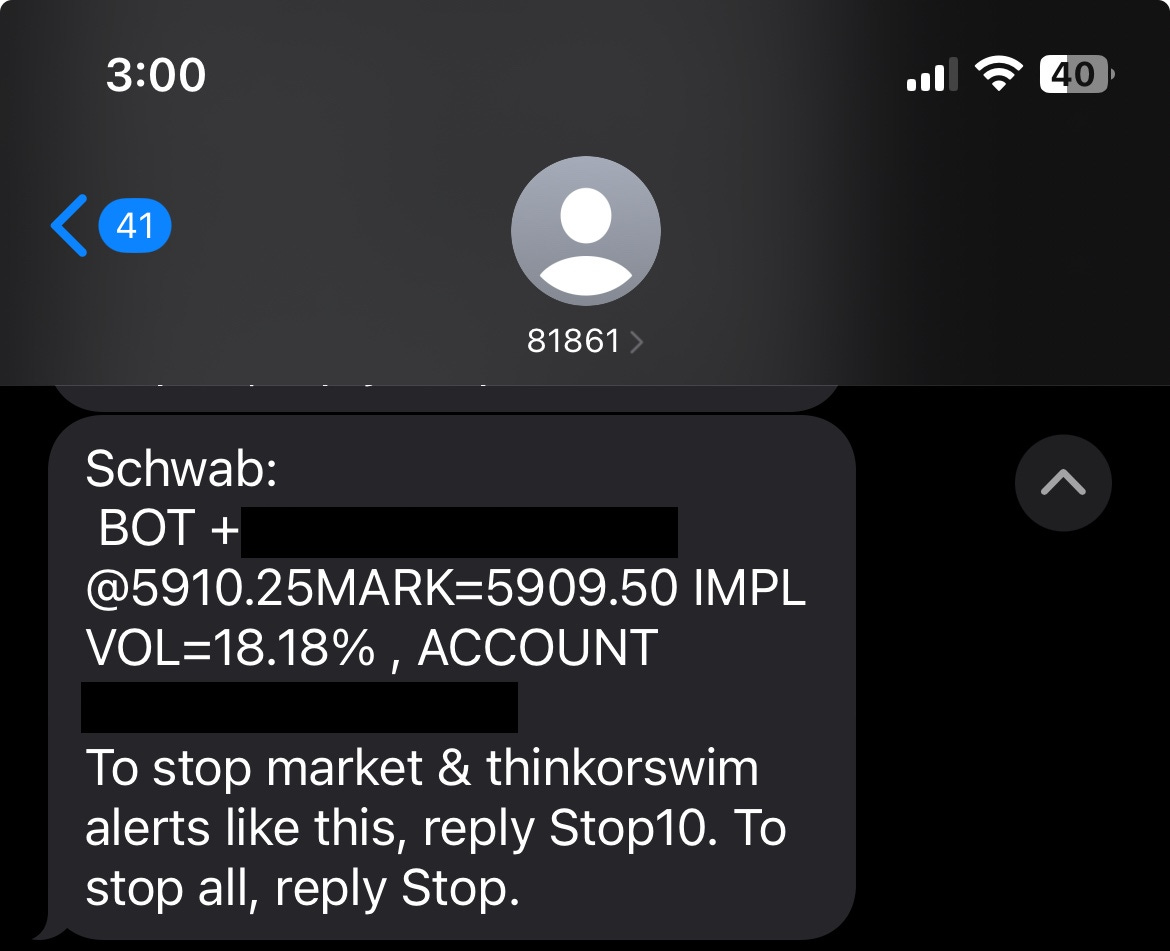Open sender details for number 81861
This screenshot has height=951, width=1170.
tap(574, 341)
